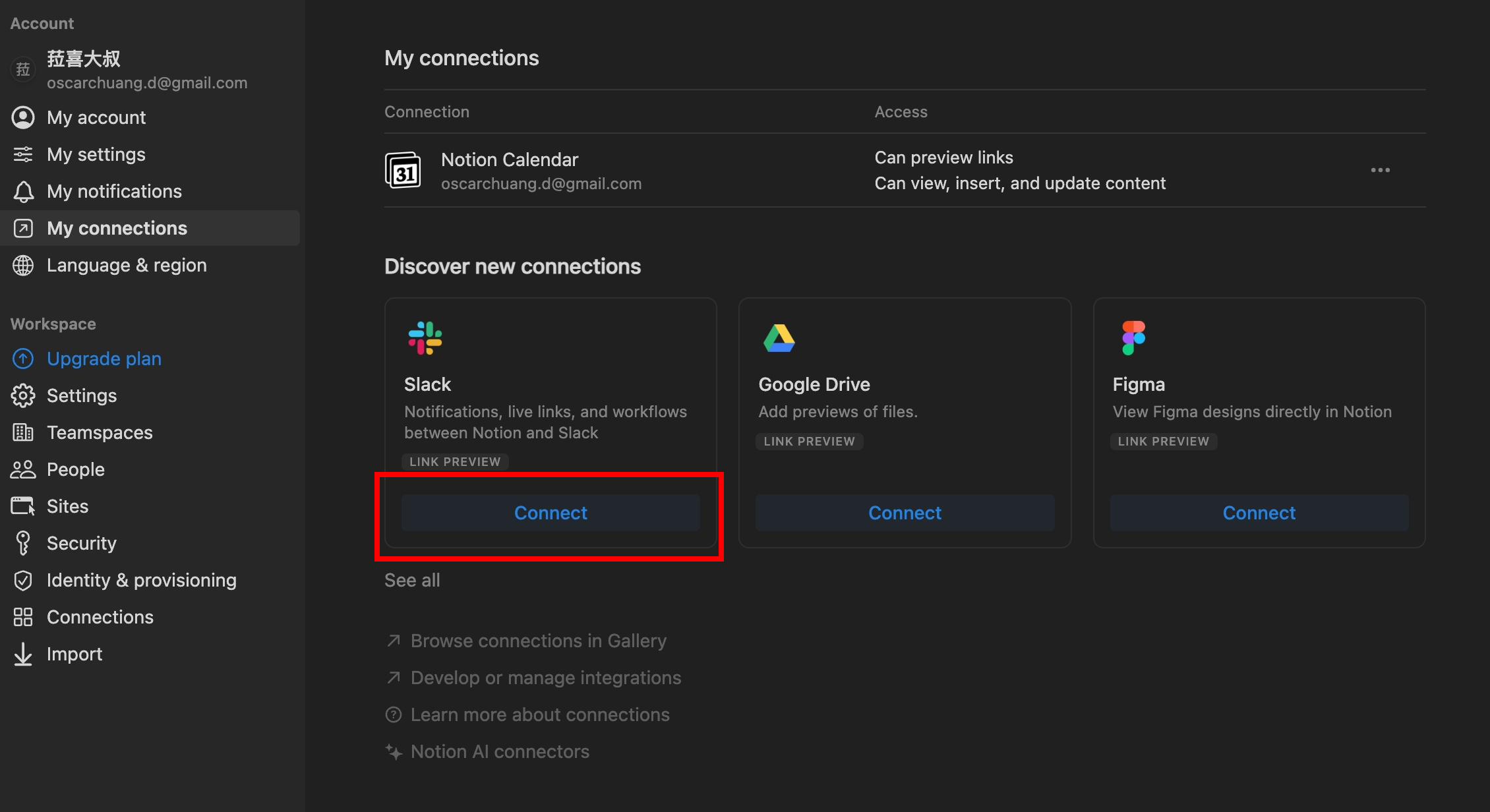
Task: Click See all connections
Action: point(412,580)
